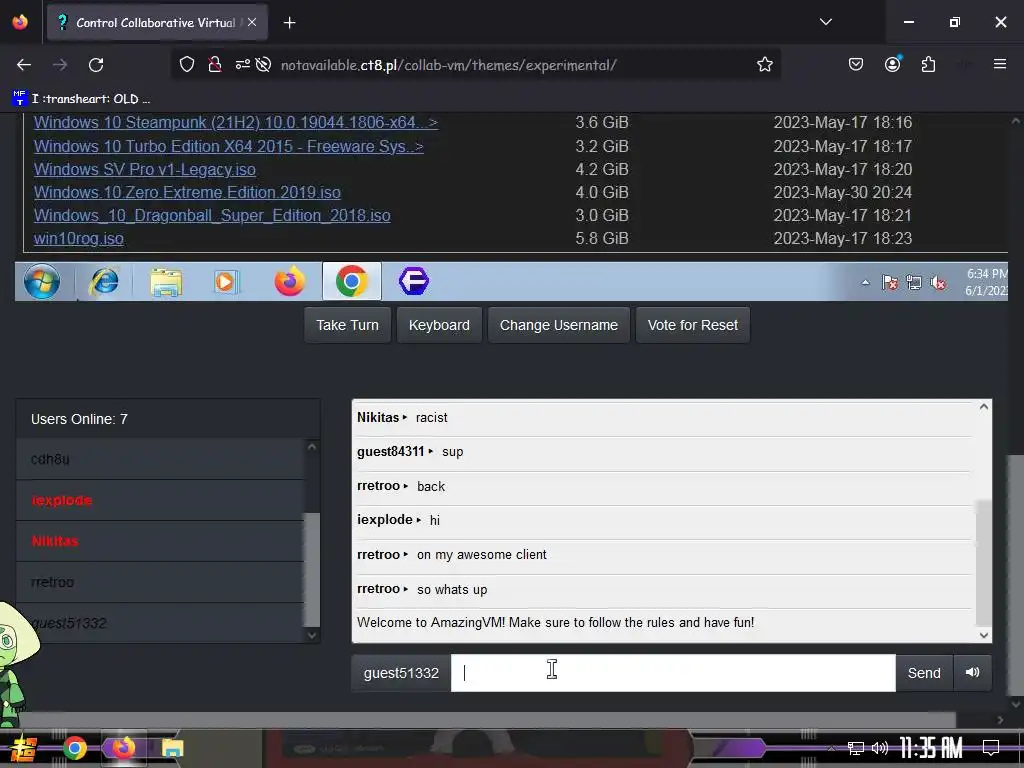Focus the chat message input field
The width and height of the screenshot is (1024, 768).
click(673, 673)
